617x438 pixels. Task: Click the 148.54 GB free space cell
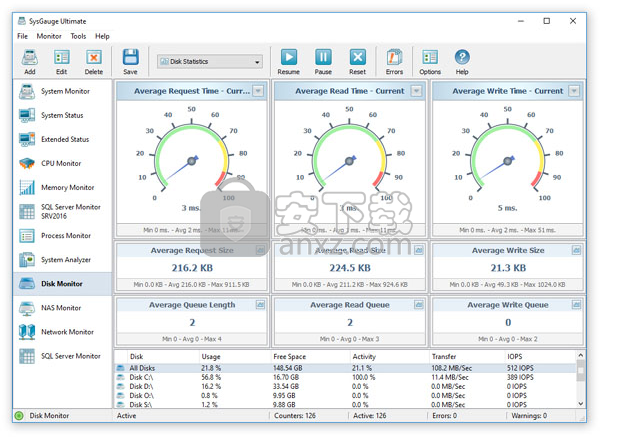click(x=288, y=368)
